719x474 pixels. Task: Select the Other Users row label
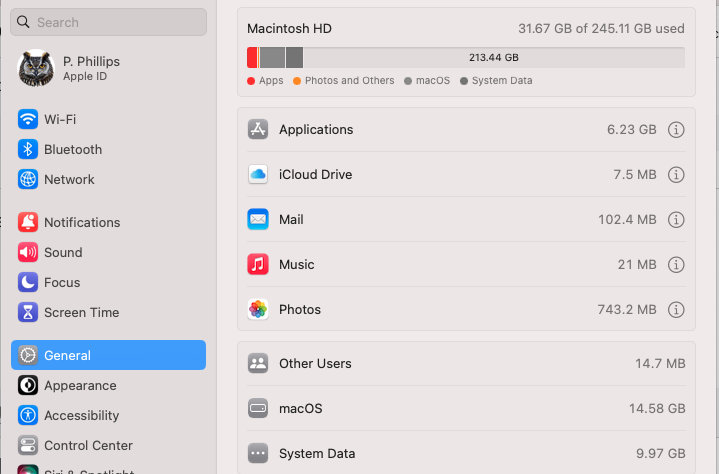pyautogui.click(x=315, y=364)
